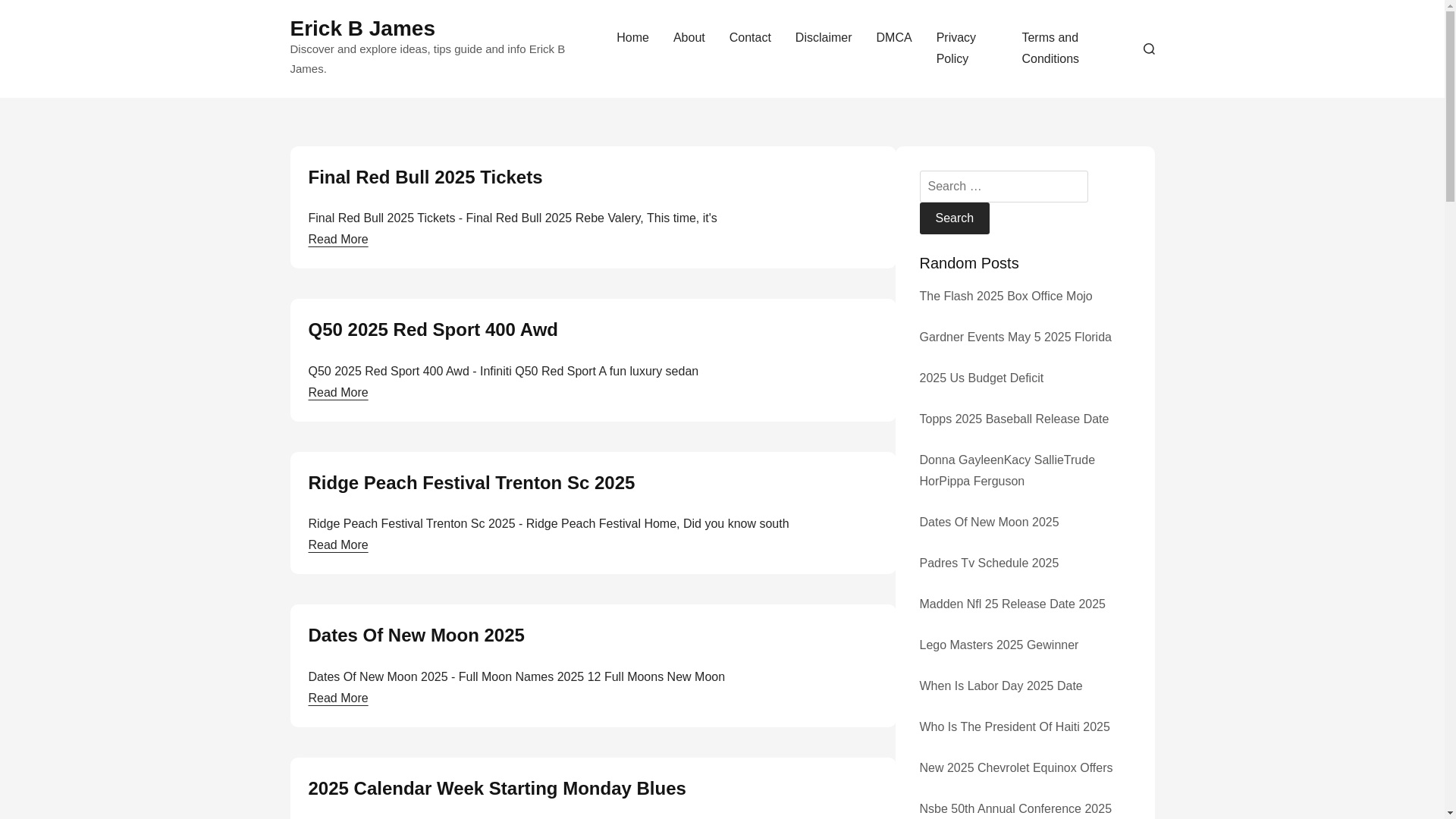Open 2025 Us Budget Deficit random post
Image resolution: width=1456 pixels, height=819 pixels.
(x=981, y=378)
